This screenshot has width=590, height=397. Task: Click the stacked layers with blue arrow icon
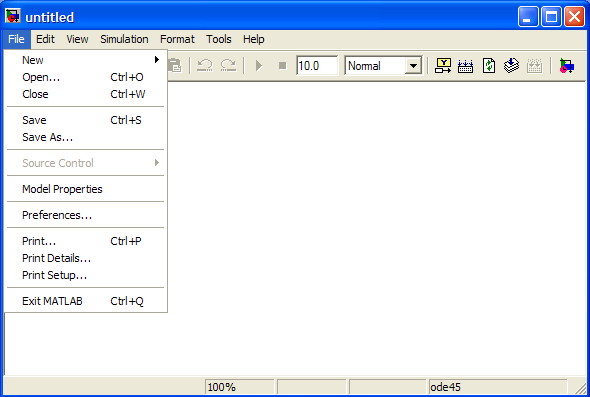(511, 66)
